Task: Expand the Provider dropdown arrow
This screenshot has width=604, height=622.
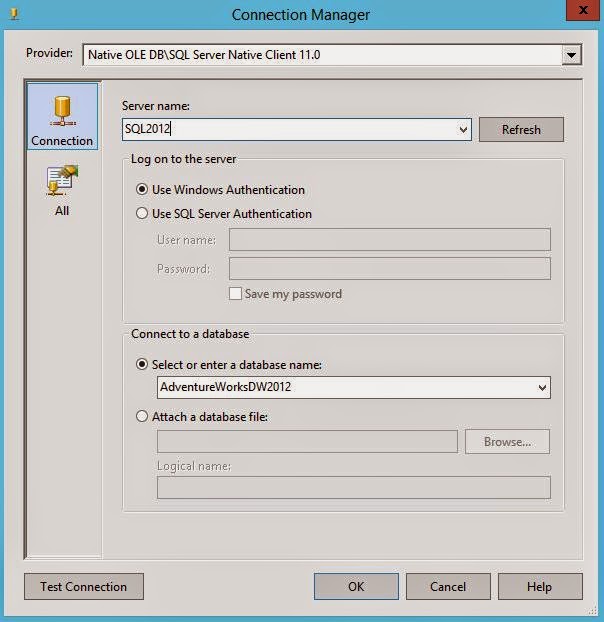Action: pos(571,55)
